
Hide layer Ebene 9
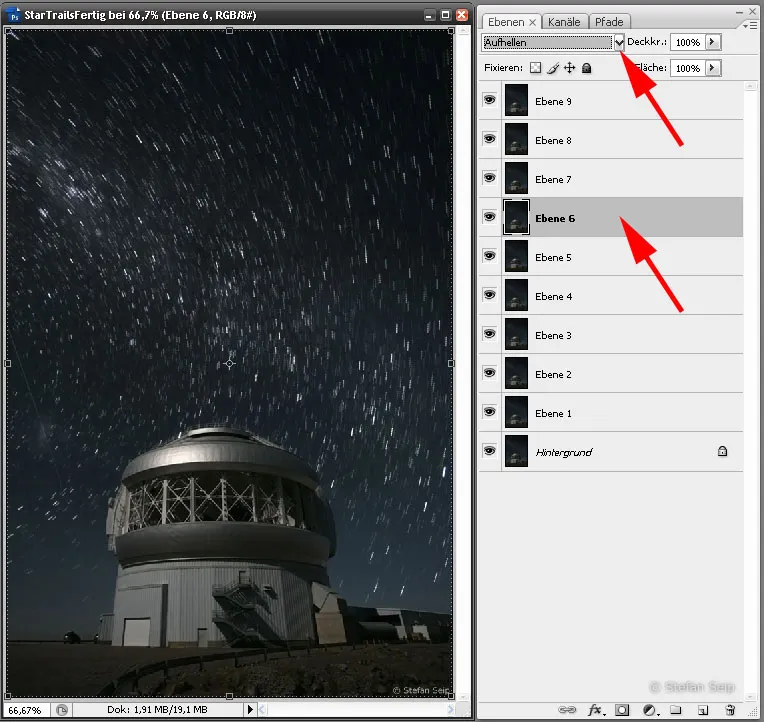pos(489,100)
